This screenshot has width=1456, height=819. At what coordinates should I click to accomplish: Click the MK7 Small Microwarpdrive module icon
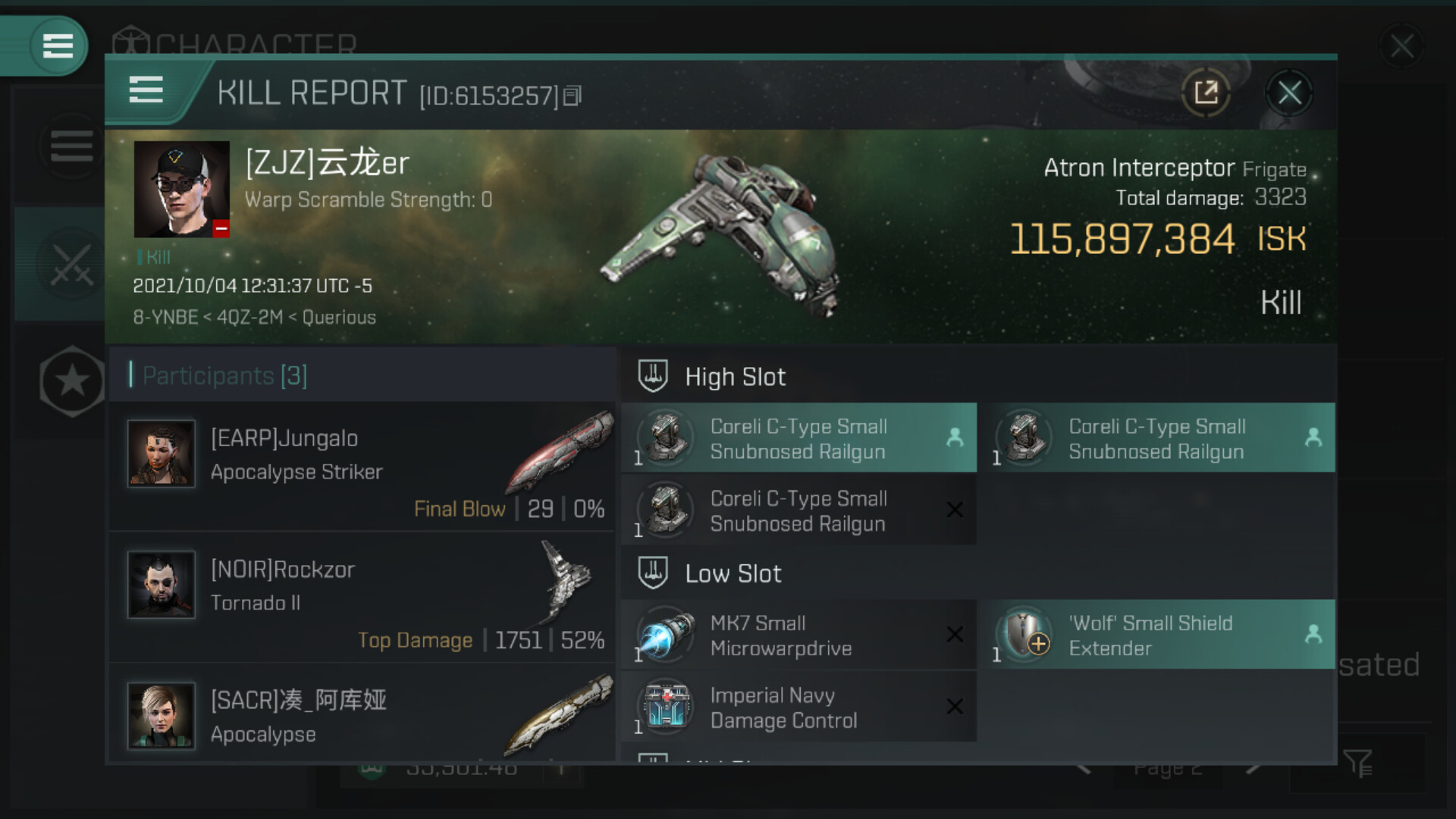point(666,635)
